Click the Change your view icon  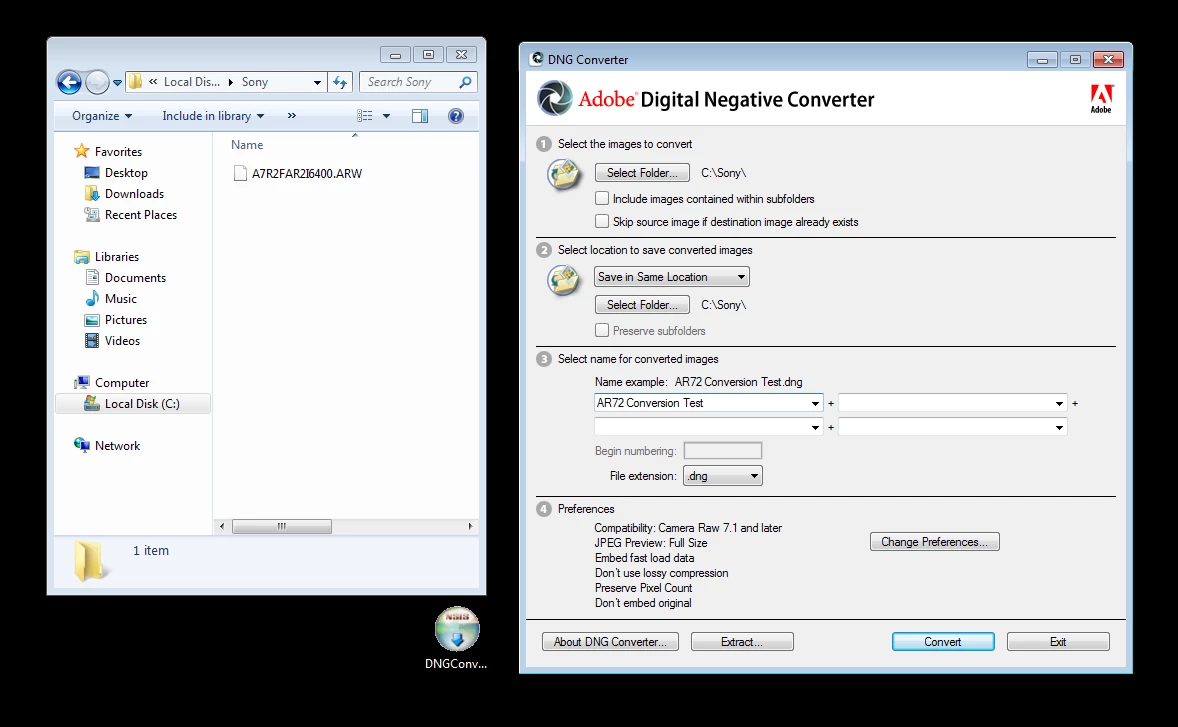tap(364, 116)
